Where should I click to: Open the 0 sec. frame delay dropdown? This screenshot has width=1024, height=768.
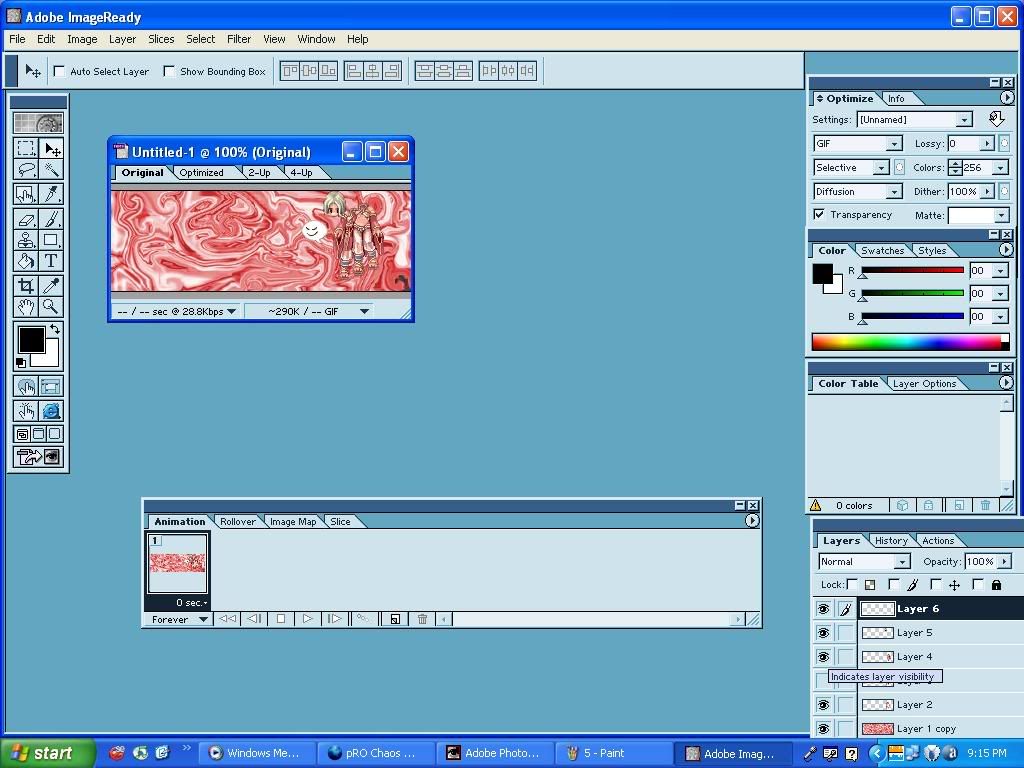tap(192, 602)
